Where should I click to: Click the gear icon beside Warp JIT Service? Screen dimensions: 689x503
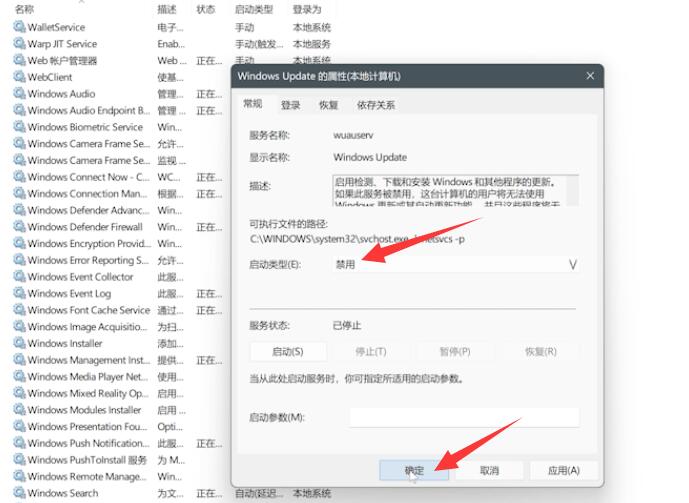click(x=19, y=43)
